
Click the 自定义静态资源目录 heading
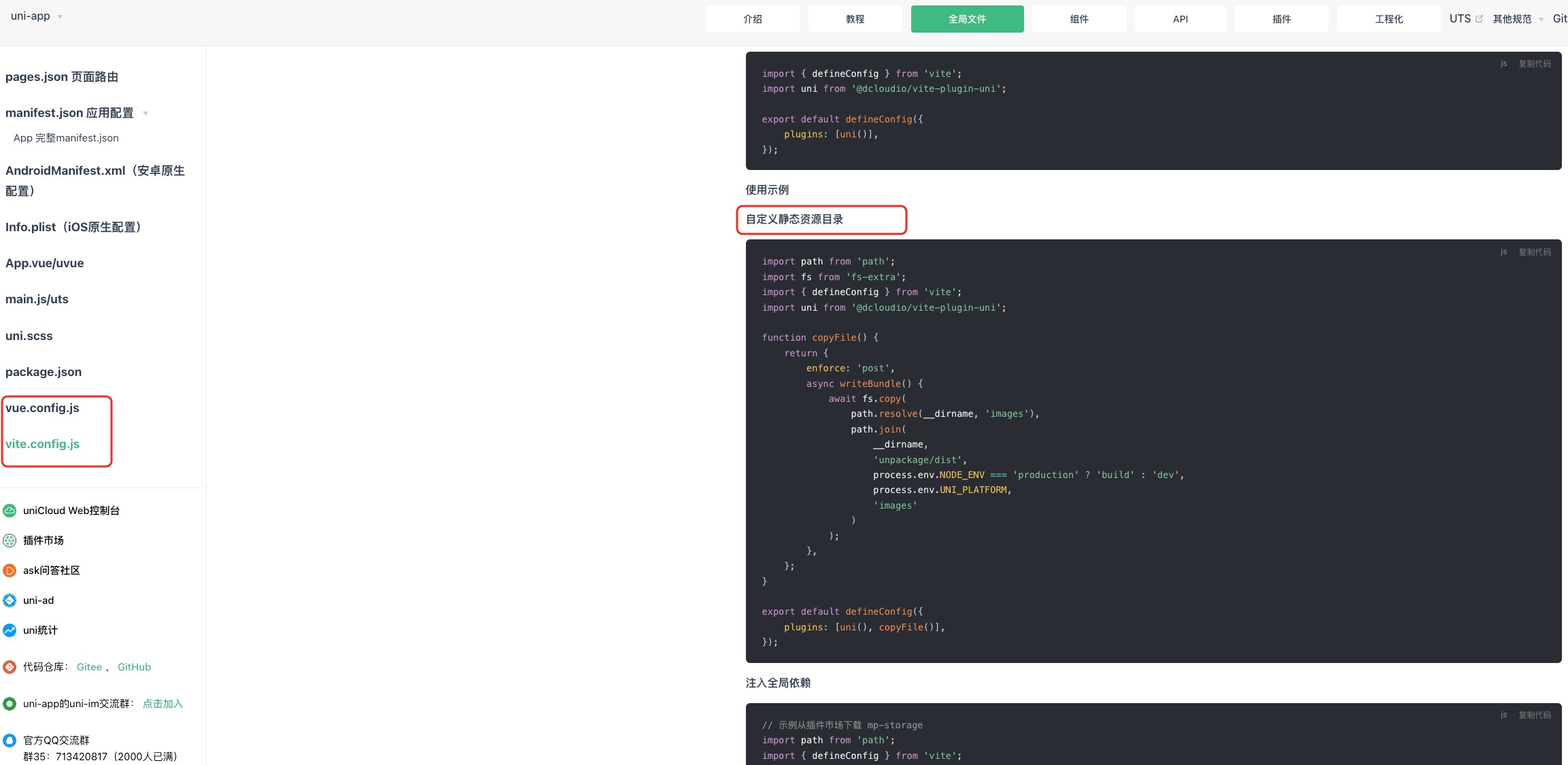tap(794, 220)
